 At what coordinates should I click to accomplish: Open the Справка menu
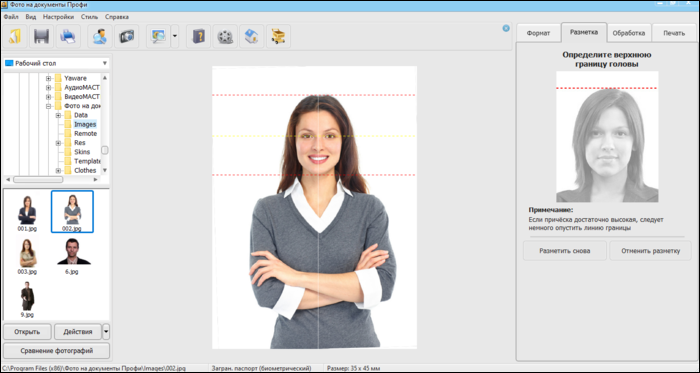click(x=117, y=17)
